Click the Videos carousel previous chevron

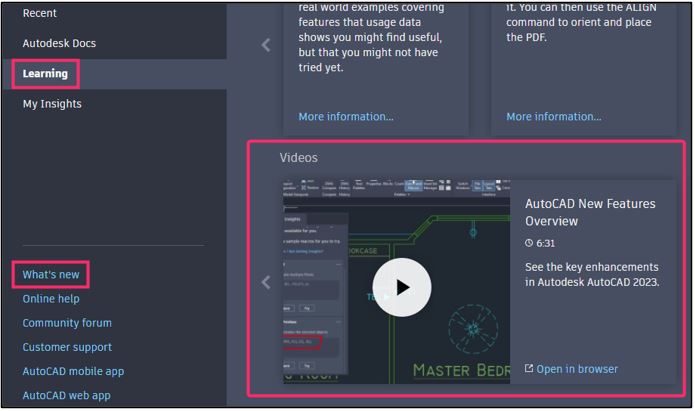[x=266, y=282]
